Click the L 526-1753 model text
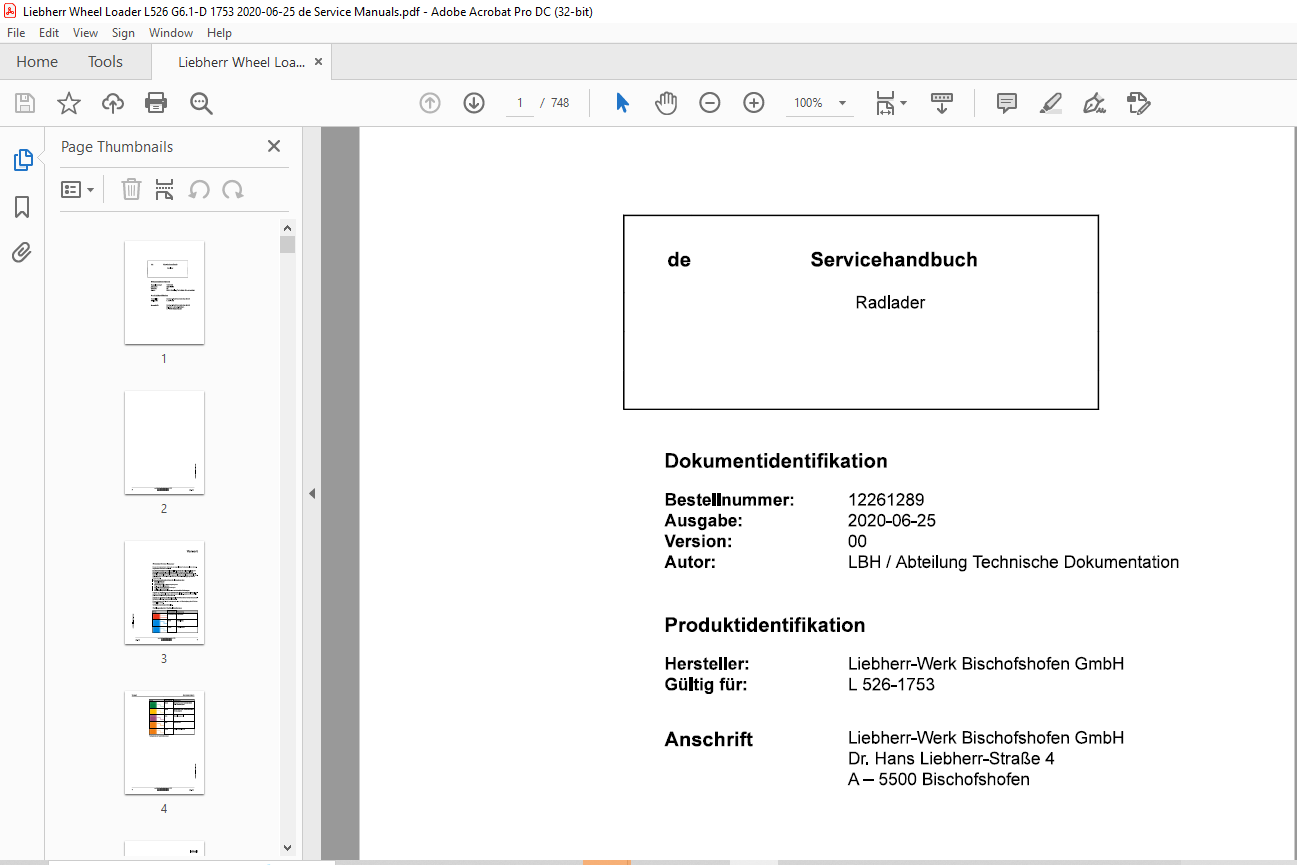1297x865 pixels. (x=891, y=685)
